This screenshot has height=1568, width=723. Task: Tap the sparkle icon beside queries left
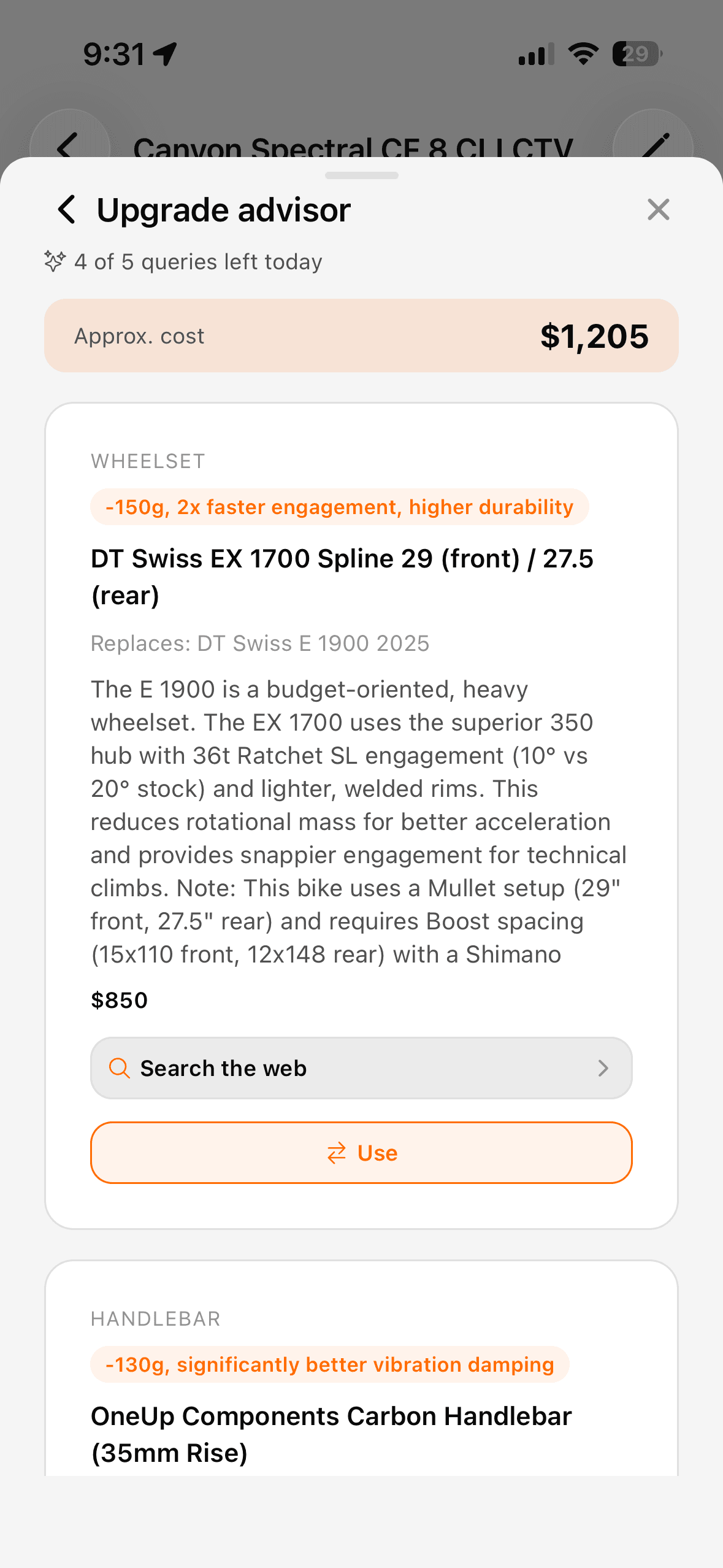coord(55,261)
